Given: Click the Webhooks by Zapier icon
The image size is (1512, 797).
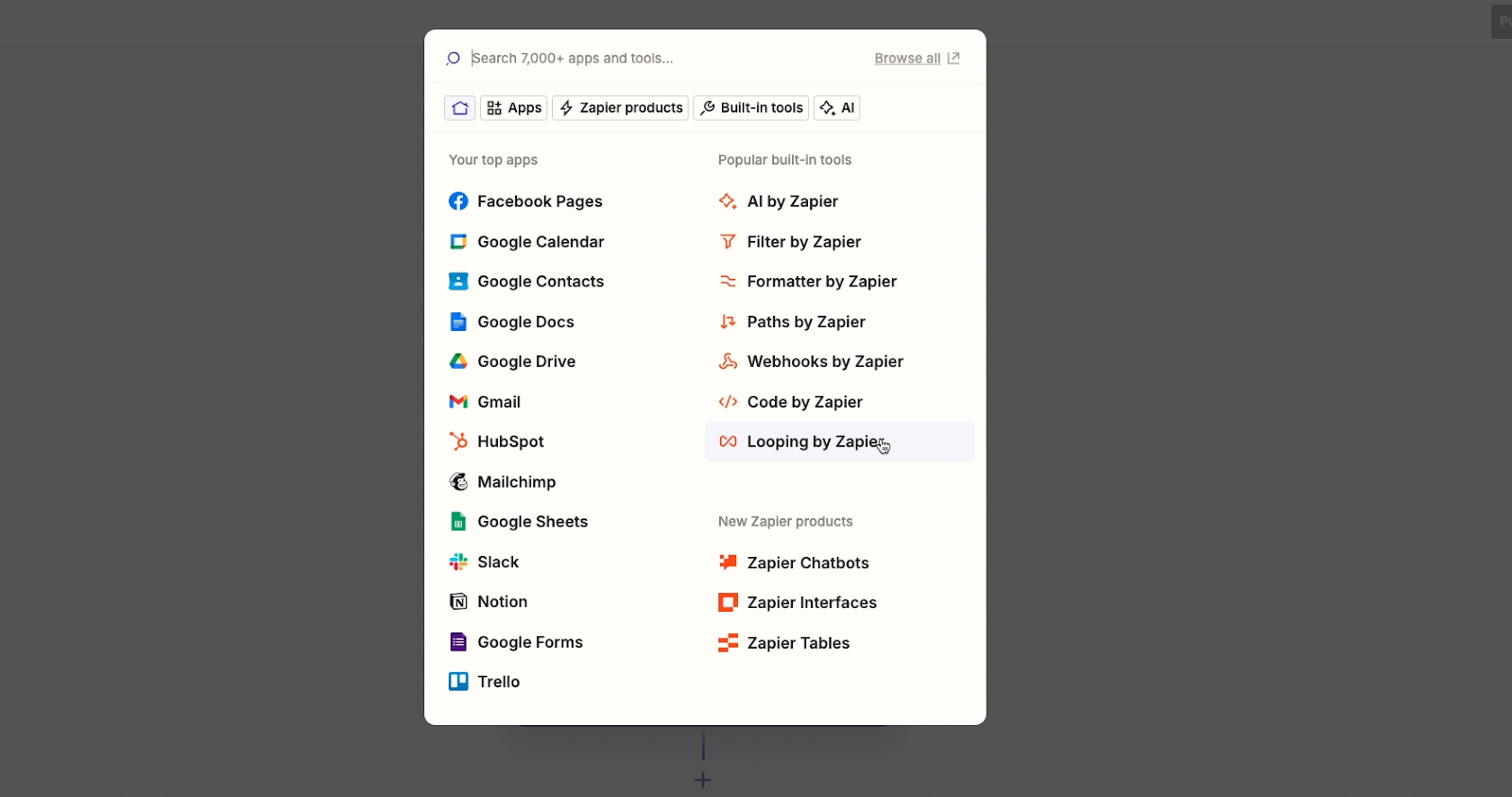Looking at the screenshot, I should tap(728, 362).
